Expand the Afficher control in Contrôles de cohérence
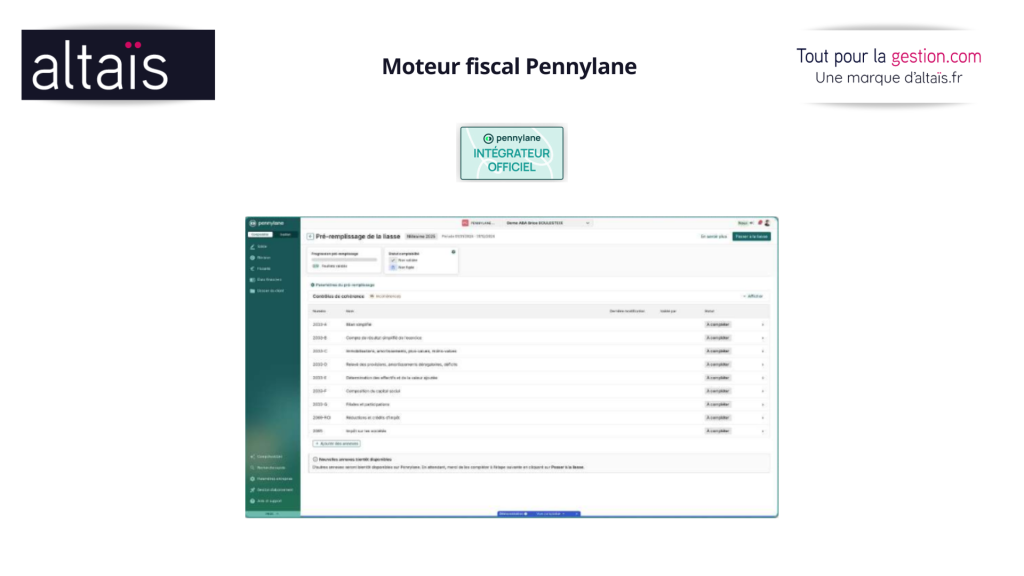 pos(753,296)
